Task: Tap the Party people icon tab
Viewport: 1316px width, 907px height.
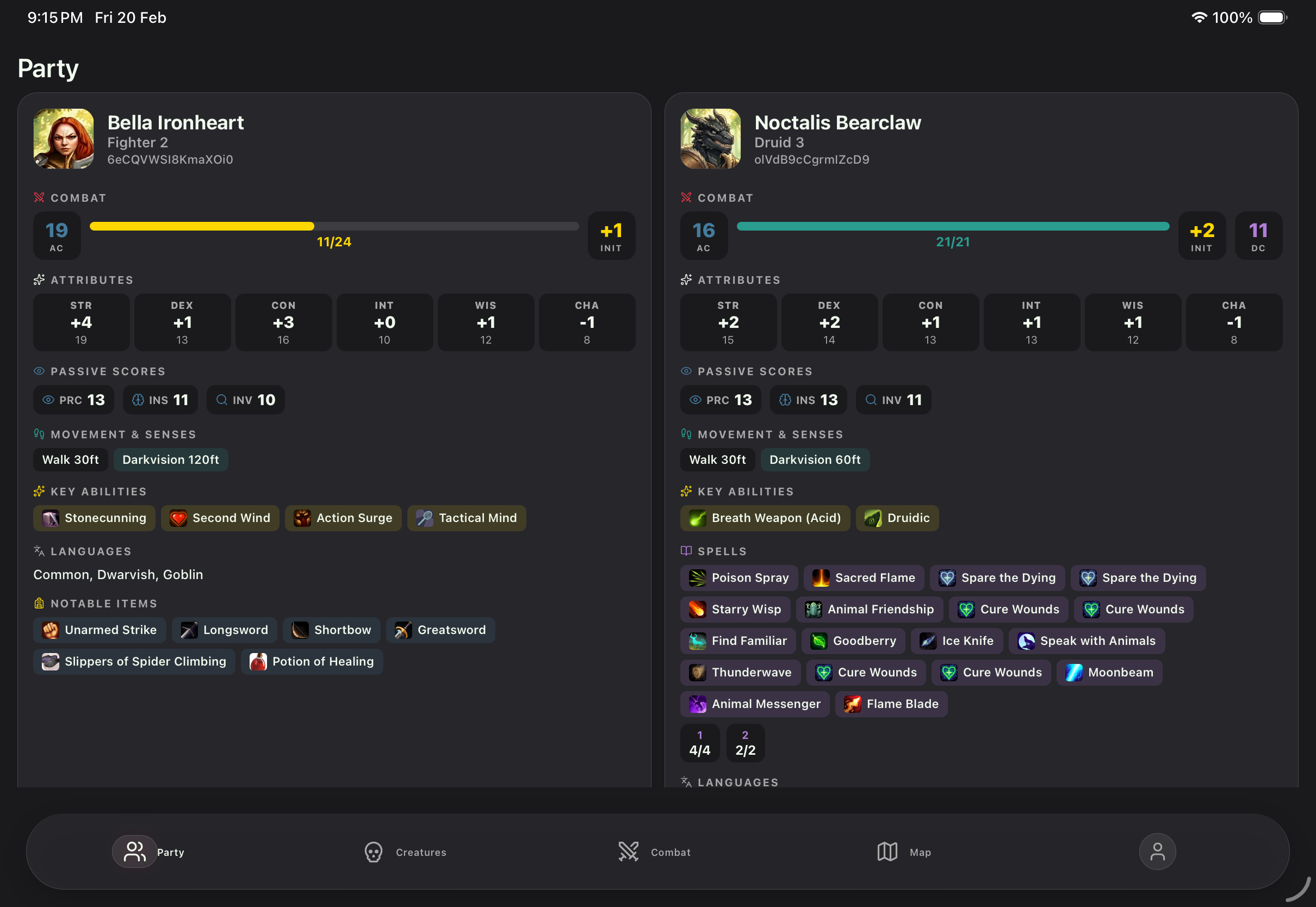Action: point(135,852)
